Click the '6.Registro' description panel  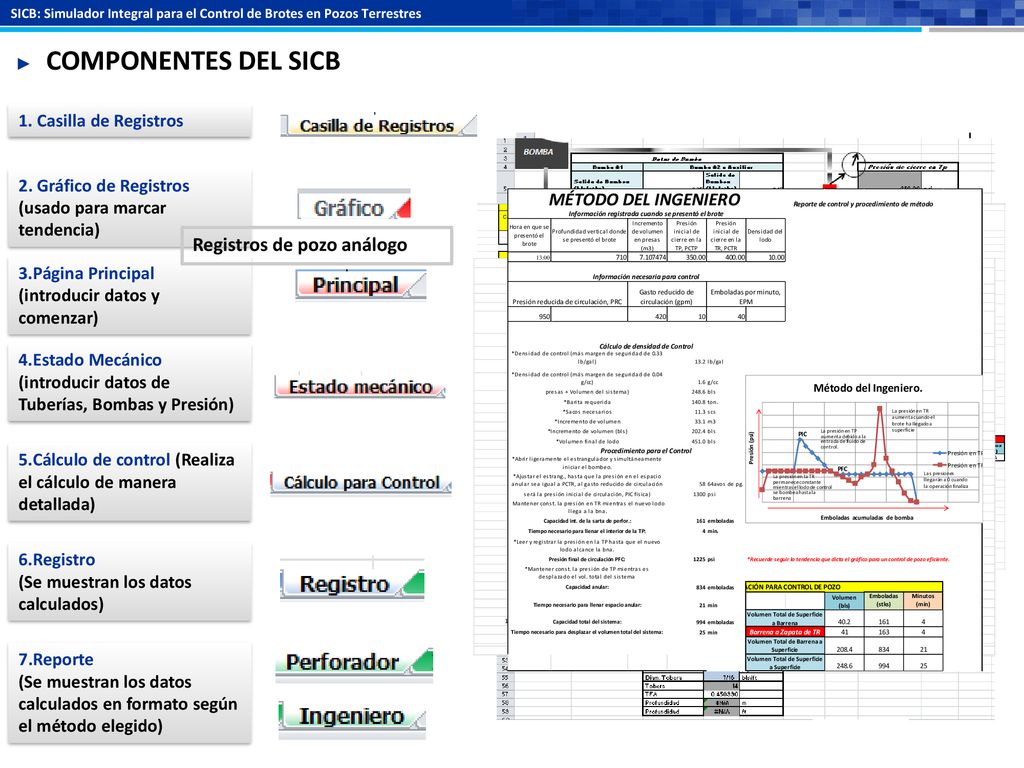click(129, 582)
